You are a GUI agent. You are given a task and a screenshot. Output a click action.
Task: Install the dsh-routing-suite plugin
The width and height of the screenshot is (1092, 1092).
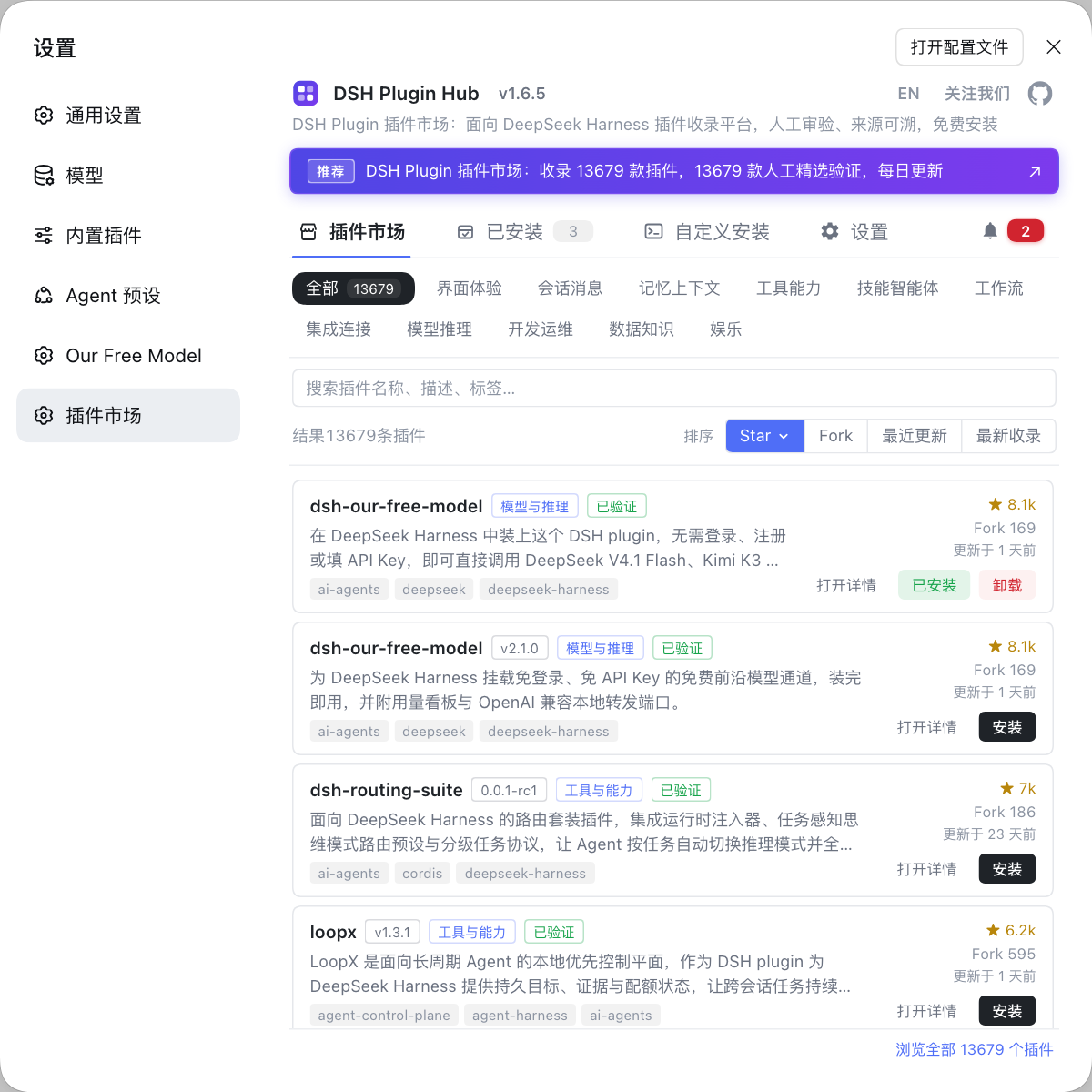1007,869
